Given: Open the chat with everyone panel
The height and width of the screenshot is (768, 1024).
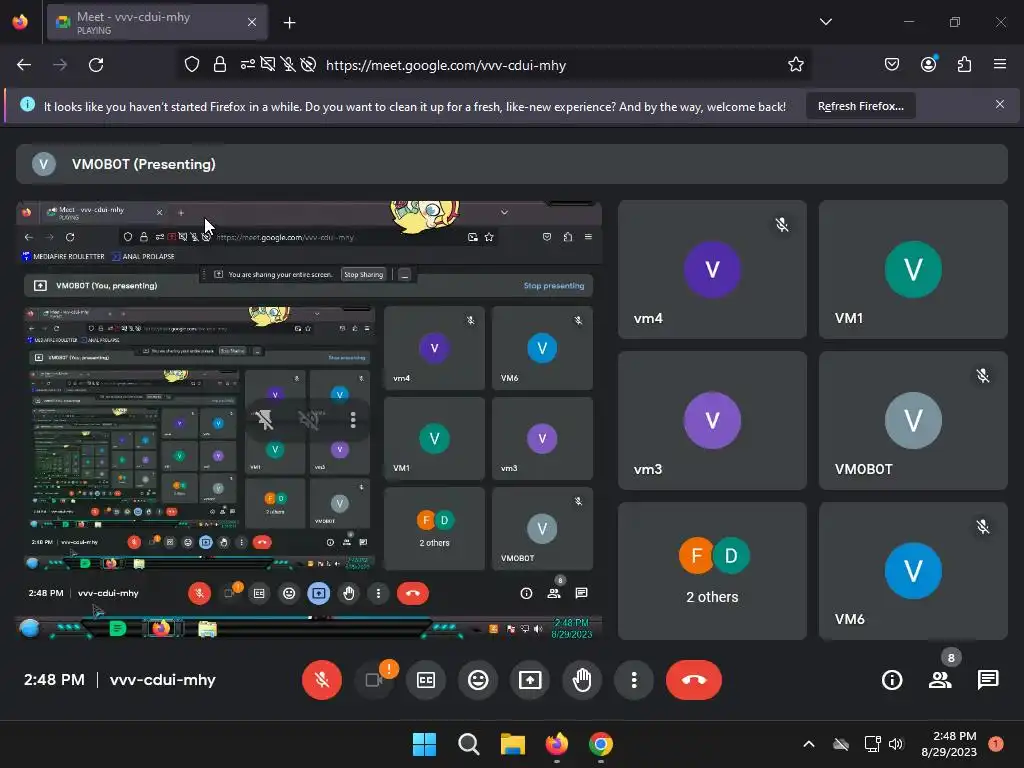Looking at the screenshot, I should [x=988, y=680].
